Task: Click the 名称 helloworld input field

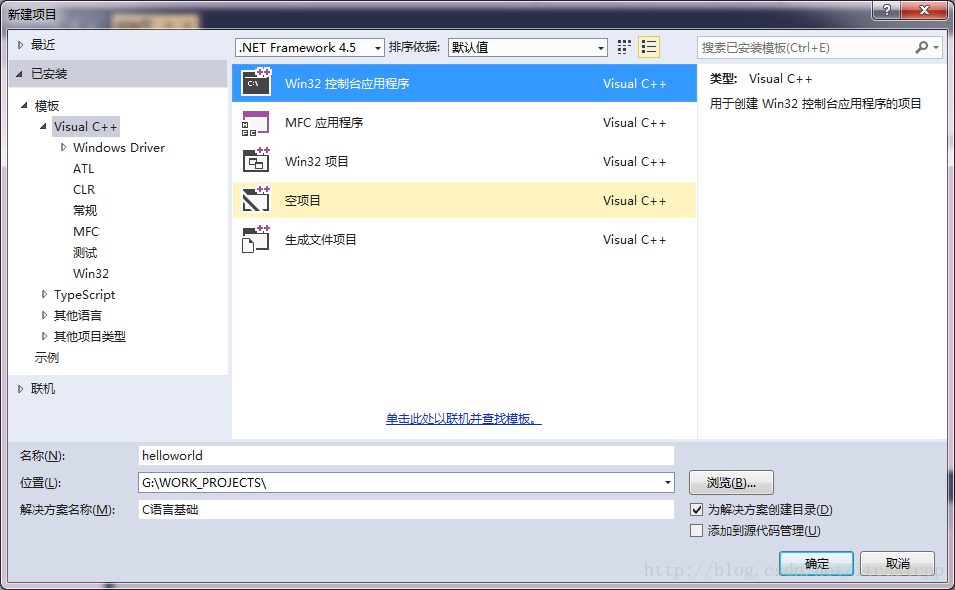Action: tap(406, 455)
